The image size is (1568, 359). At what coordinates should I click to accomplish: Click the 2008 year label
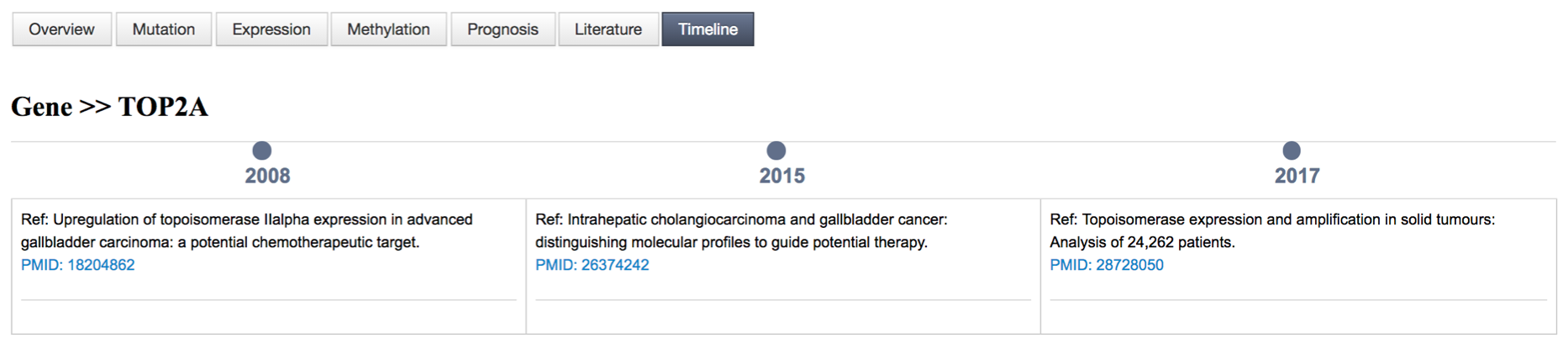coord(267,176)
